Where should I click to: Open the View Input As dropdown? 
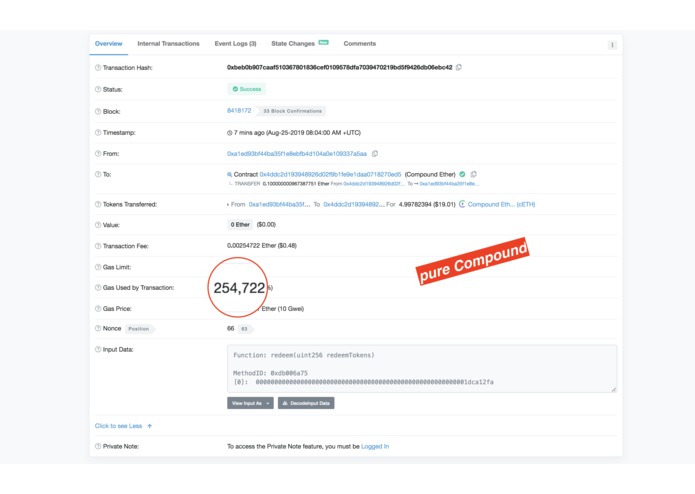click(250, 403)
